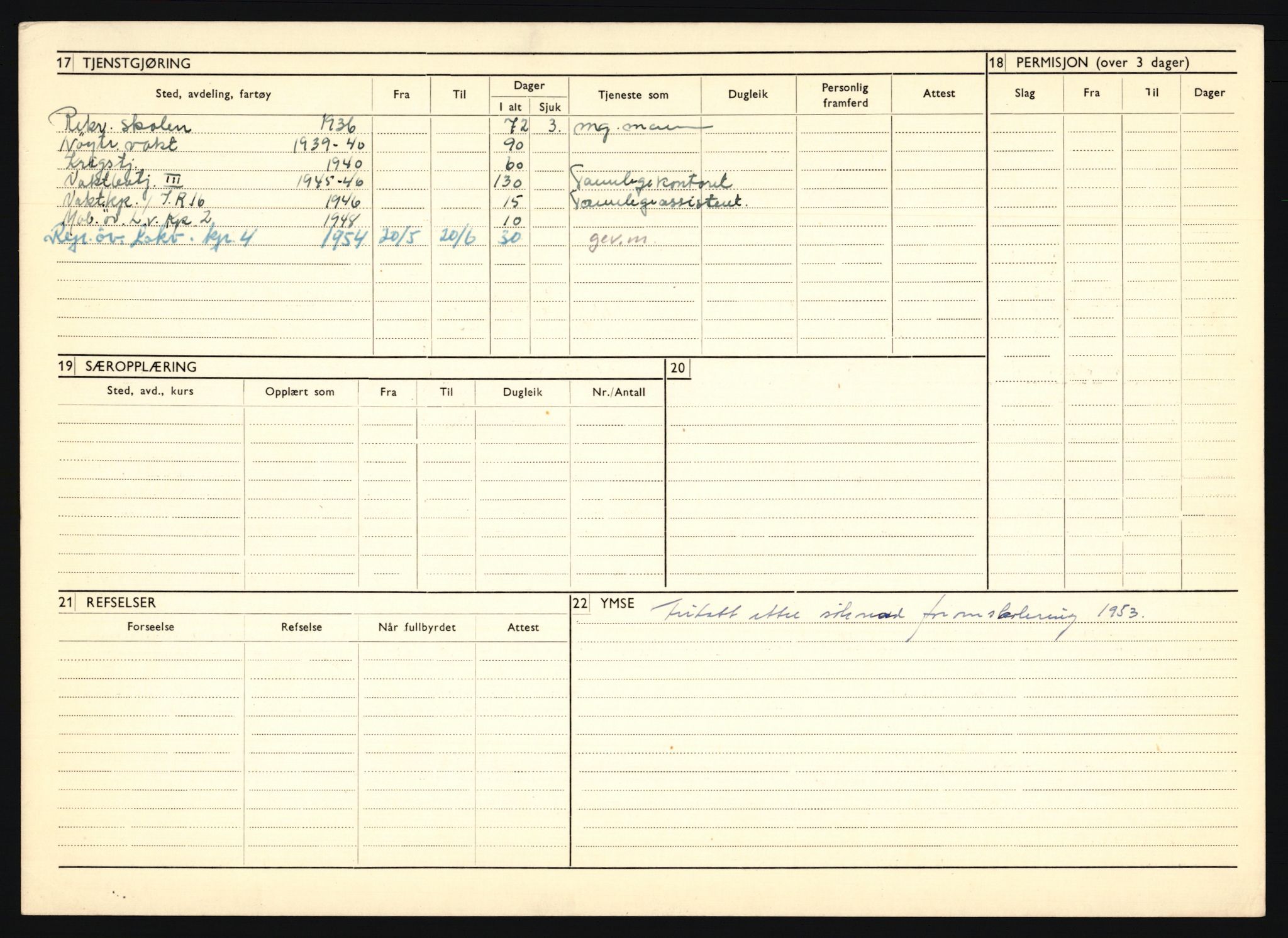1288x938 pixels.
Task: Click the 'Når fullbyrdet' column header
Action: [x=417, y=628]
